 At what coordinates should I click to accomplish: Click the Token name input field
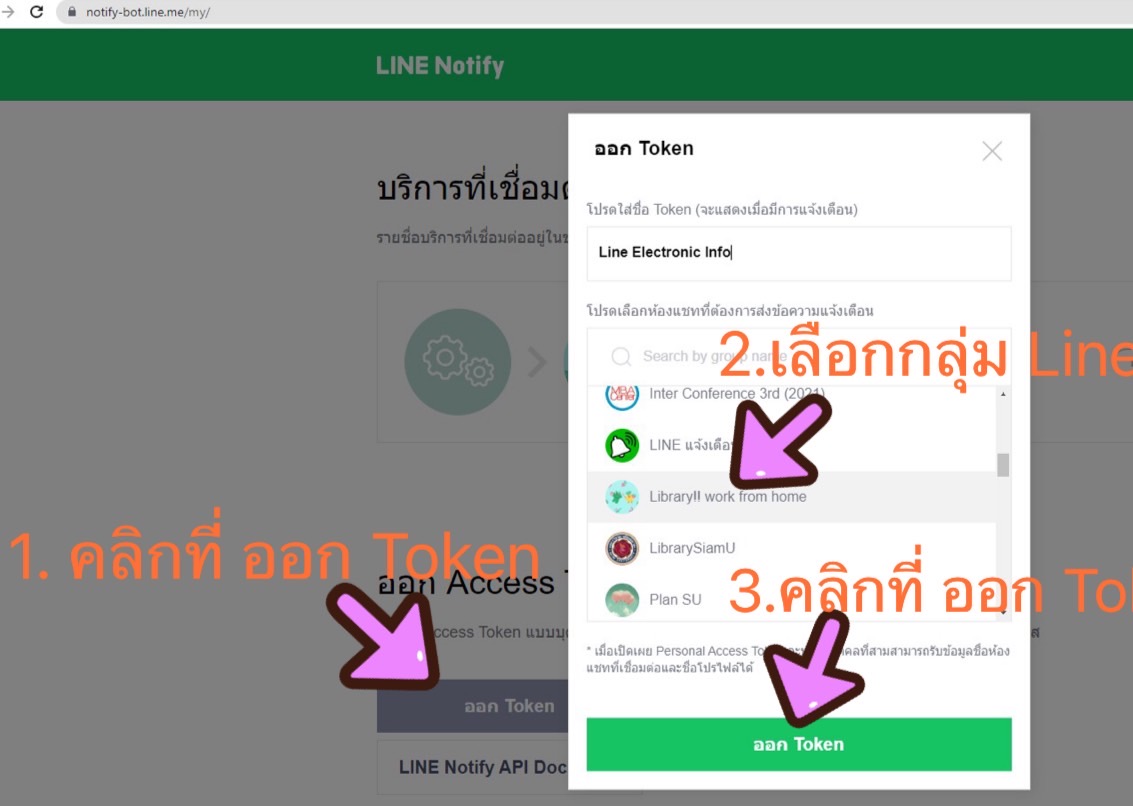tap(798, 253)
